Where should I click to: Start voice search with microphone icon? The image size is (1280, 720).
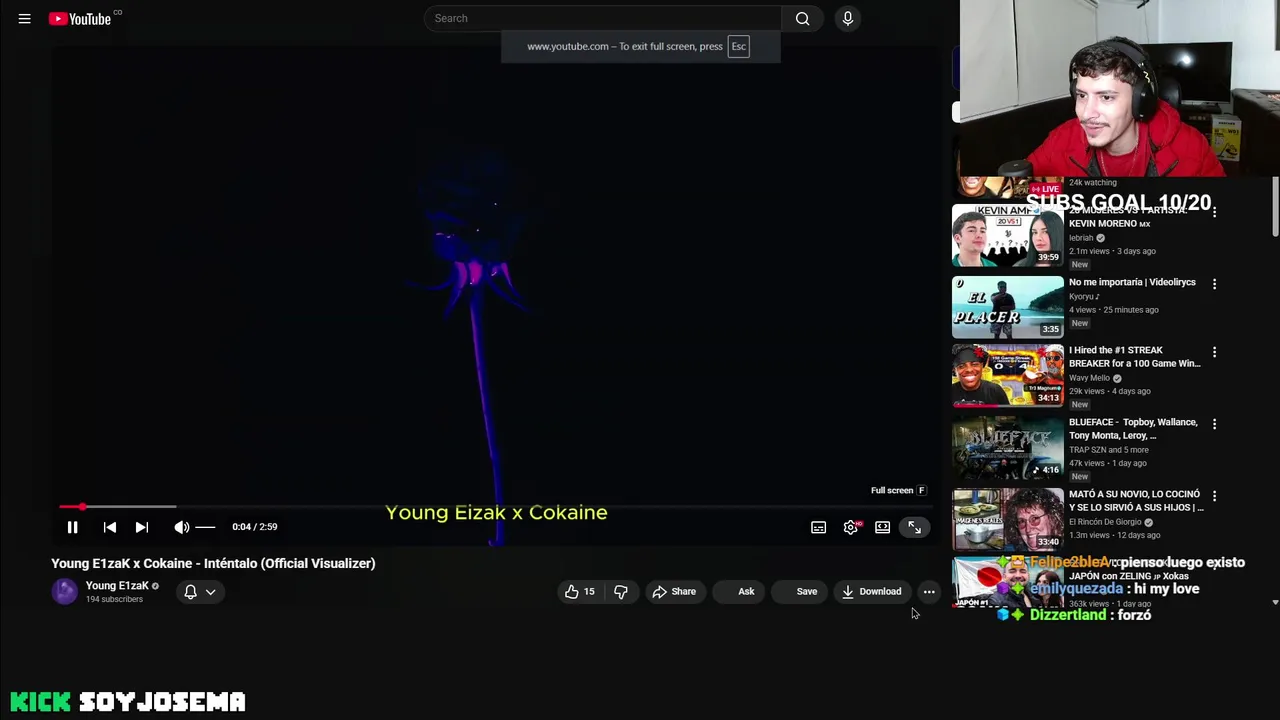[x=847, y=18]
